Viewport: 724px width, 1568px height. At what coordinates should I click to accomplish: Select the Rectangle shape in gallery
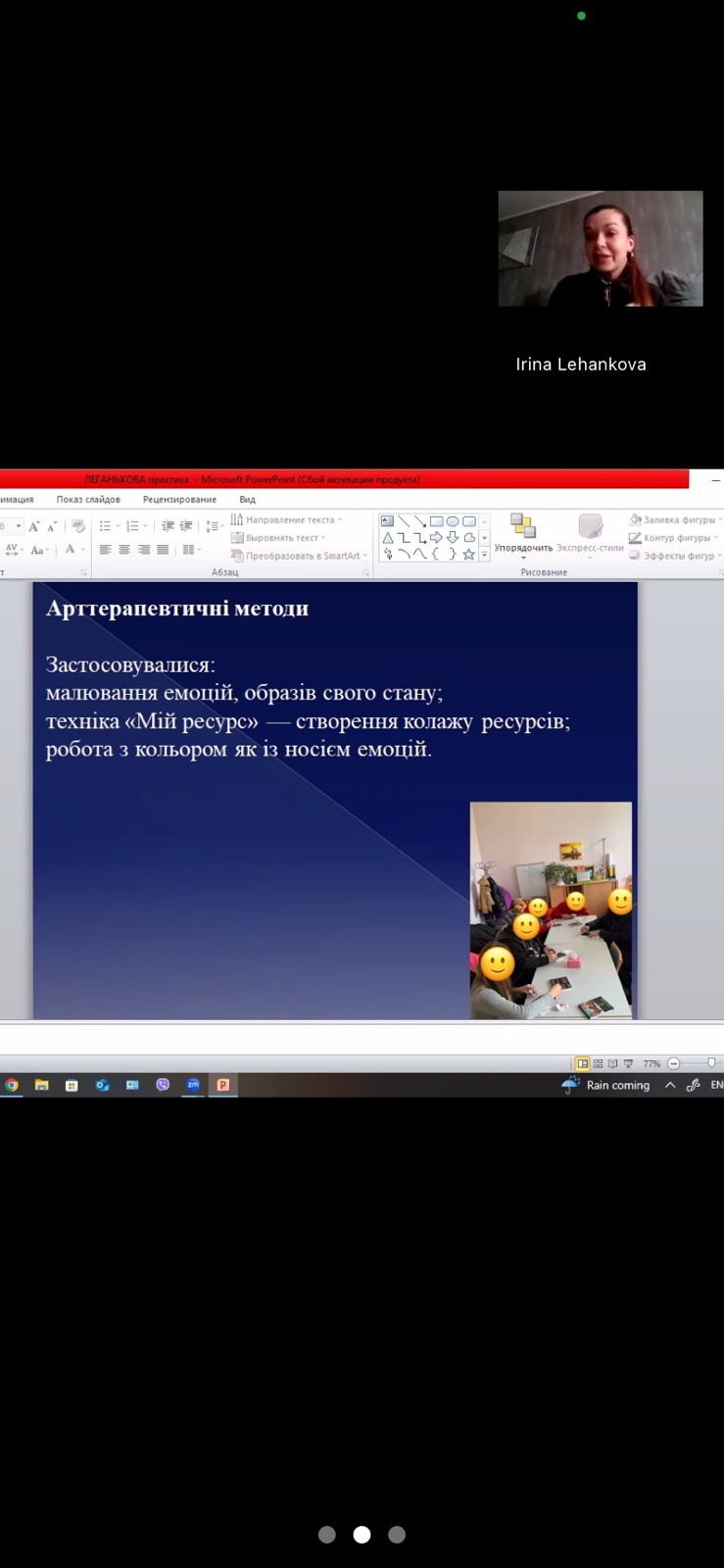coord(437,521)
